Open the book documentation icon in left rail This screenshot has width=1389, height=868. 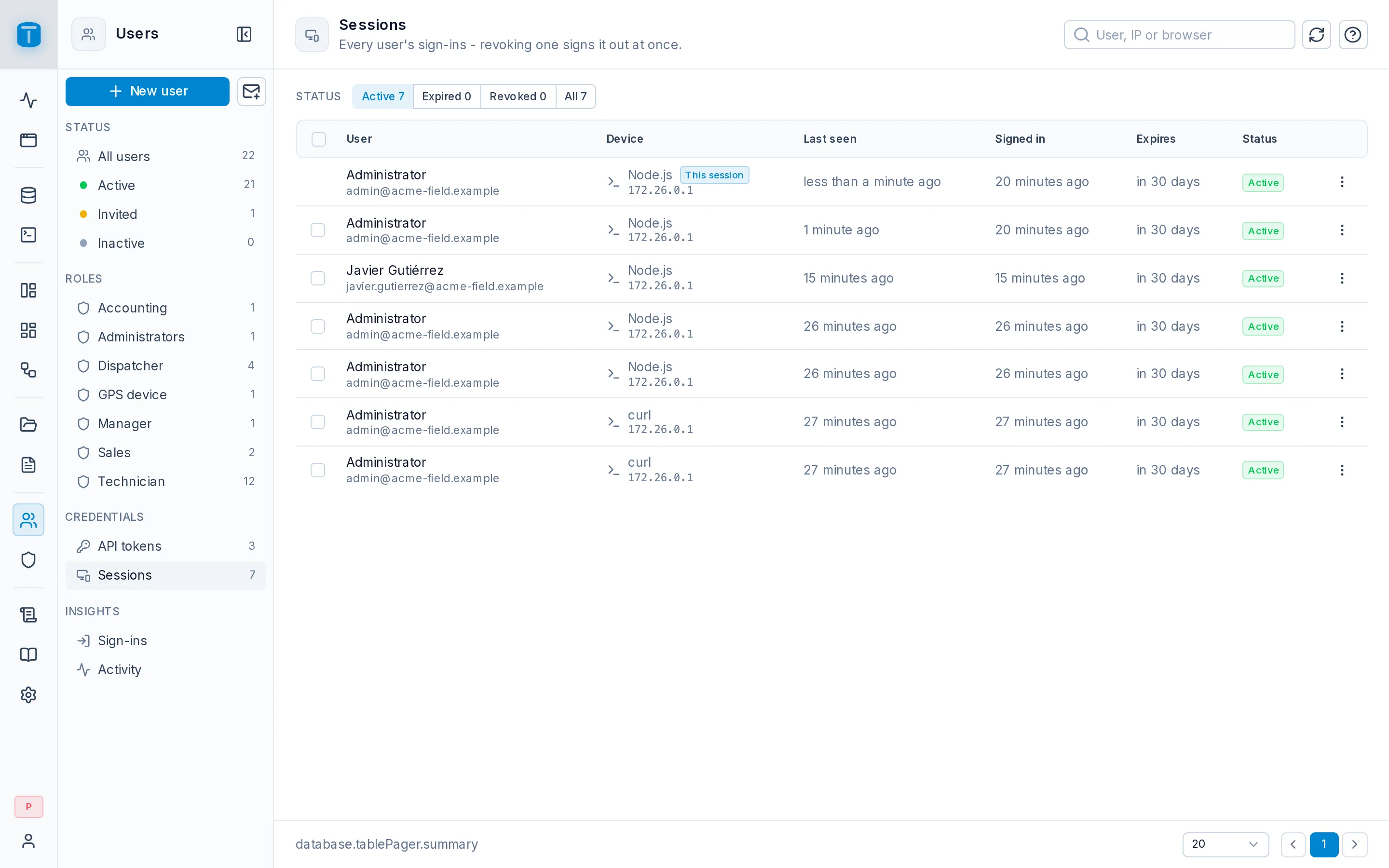click(28, 655)
